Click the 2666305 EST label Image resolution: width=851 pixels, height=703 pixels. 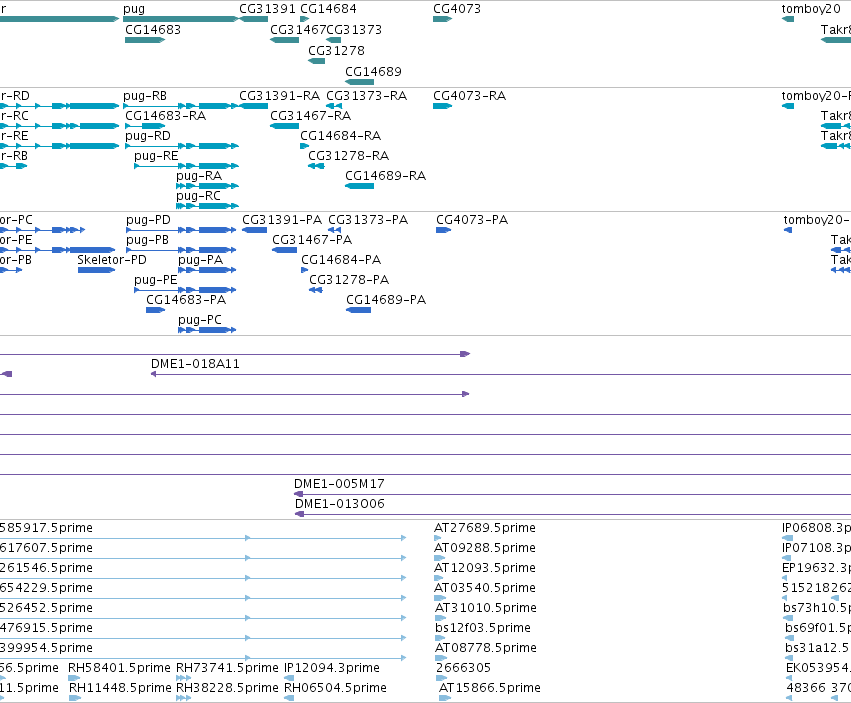[463, 668]
